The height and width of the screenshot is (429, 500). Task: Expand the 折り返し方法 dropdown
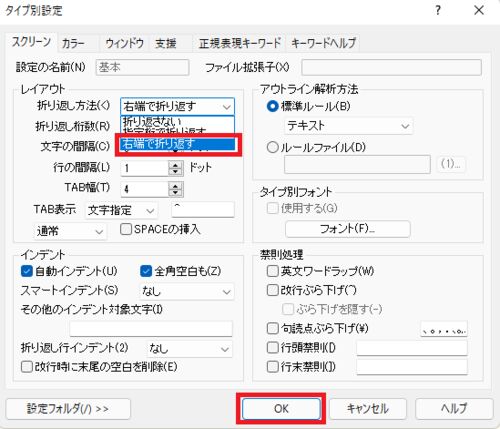point(177,107)
